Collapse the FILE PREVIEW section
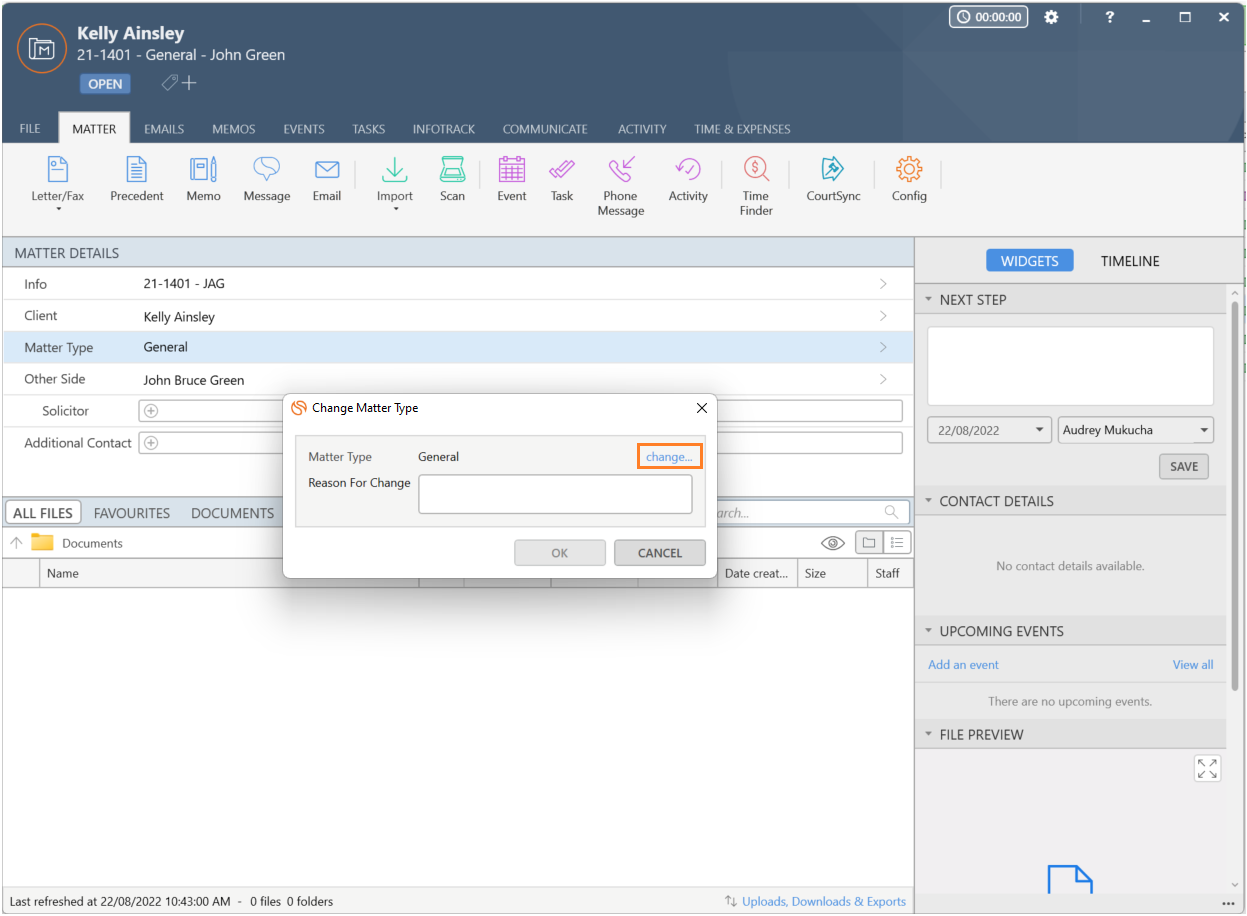 (929, 734)
